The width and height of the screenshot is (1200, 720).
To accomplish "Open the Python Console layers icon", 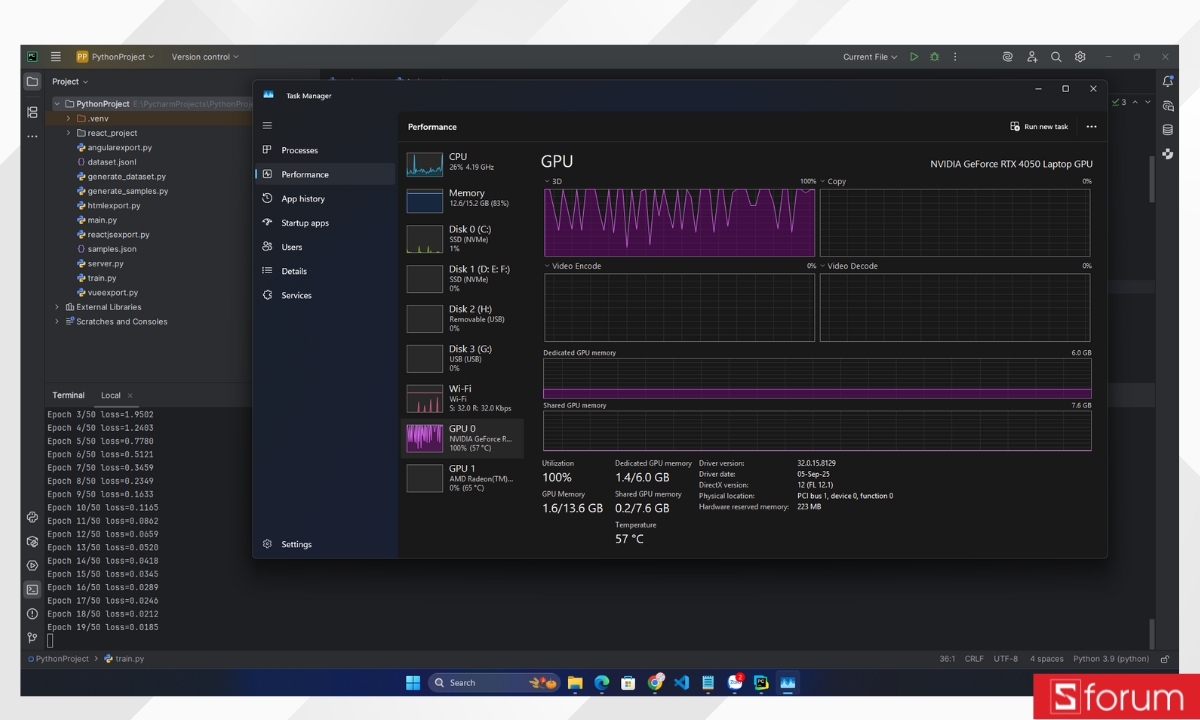I will point(32,541).
